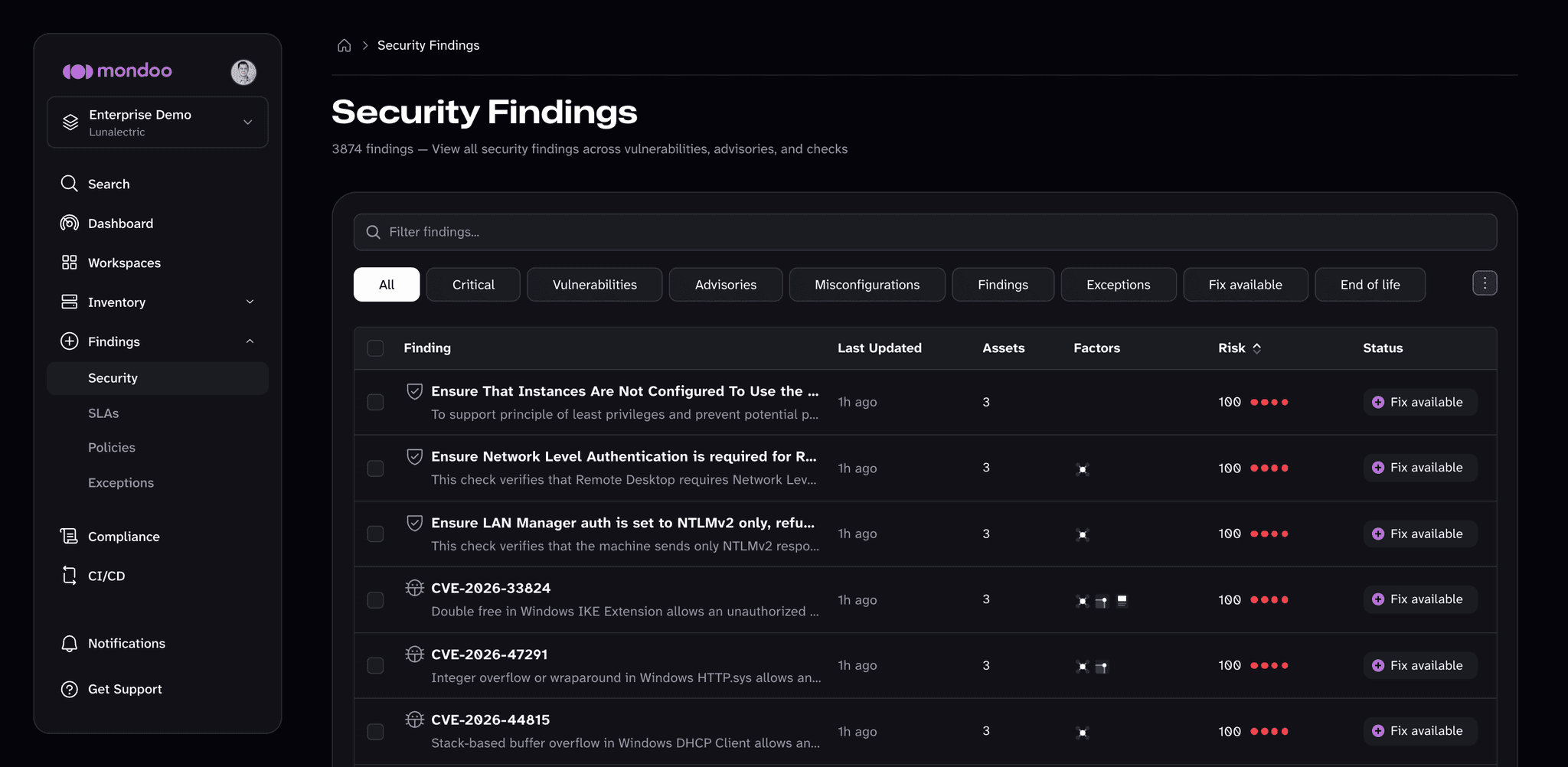Click the home breadcrumb icon
The width and height of the screenshot is (1568, 767).
pyautogui.click(x=345, y=45)
